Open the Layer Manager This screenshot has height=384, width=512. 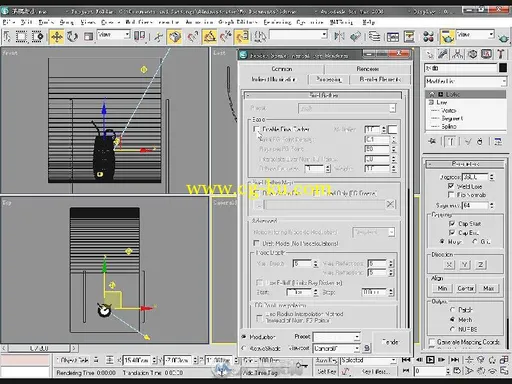[374, 36]
